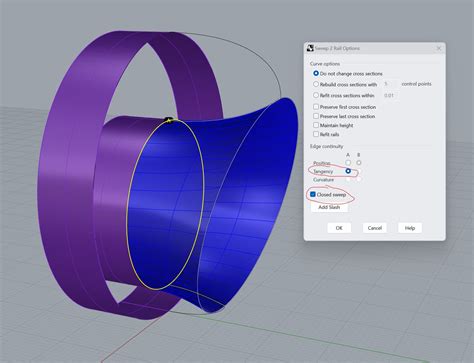Viewport: 474px width, 363px height.
Task: Click the black seam point on yellow curve
Action: point(169,119)
